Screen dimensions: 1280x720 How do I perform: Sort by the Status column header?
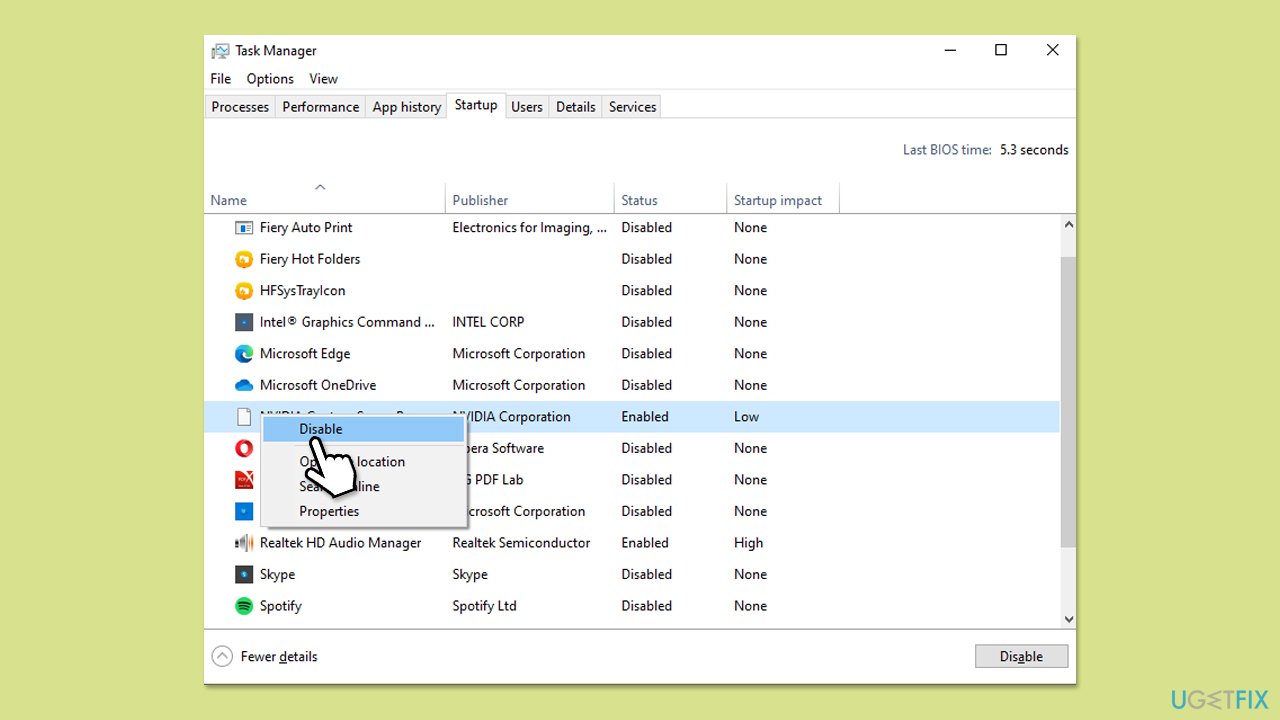click(670, 198)
